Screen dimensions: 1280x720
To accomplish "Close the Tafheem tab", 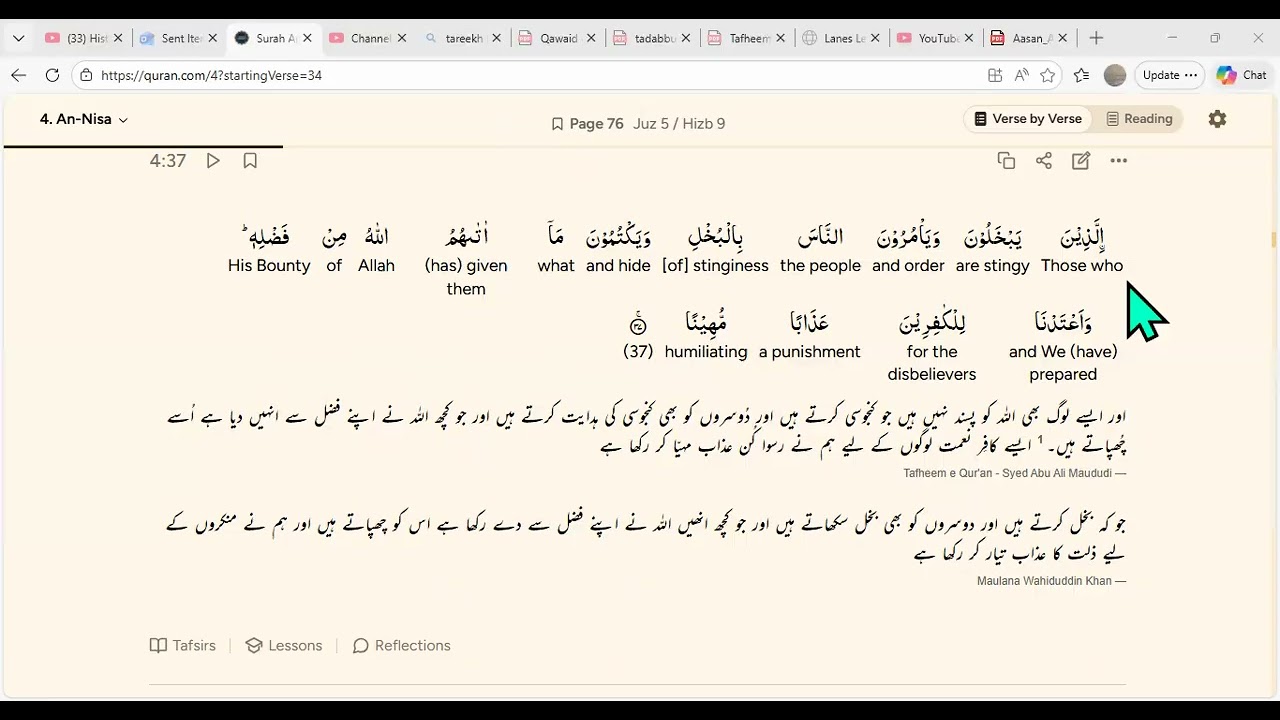I will (x=780, y=38).
